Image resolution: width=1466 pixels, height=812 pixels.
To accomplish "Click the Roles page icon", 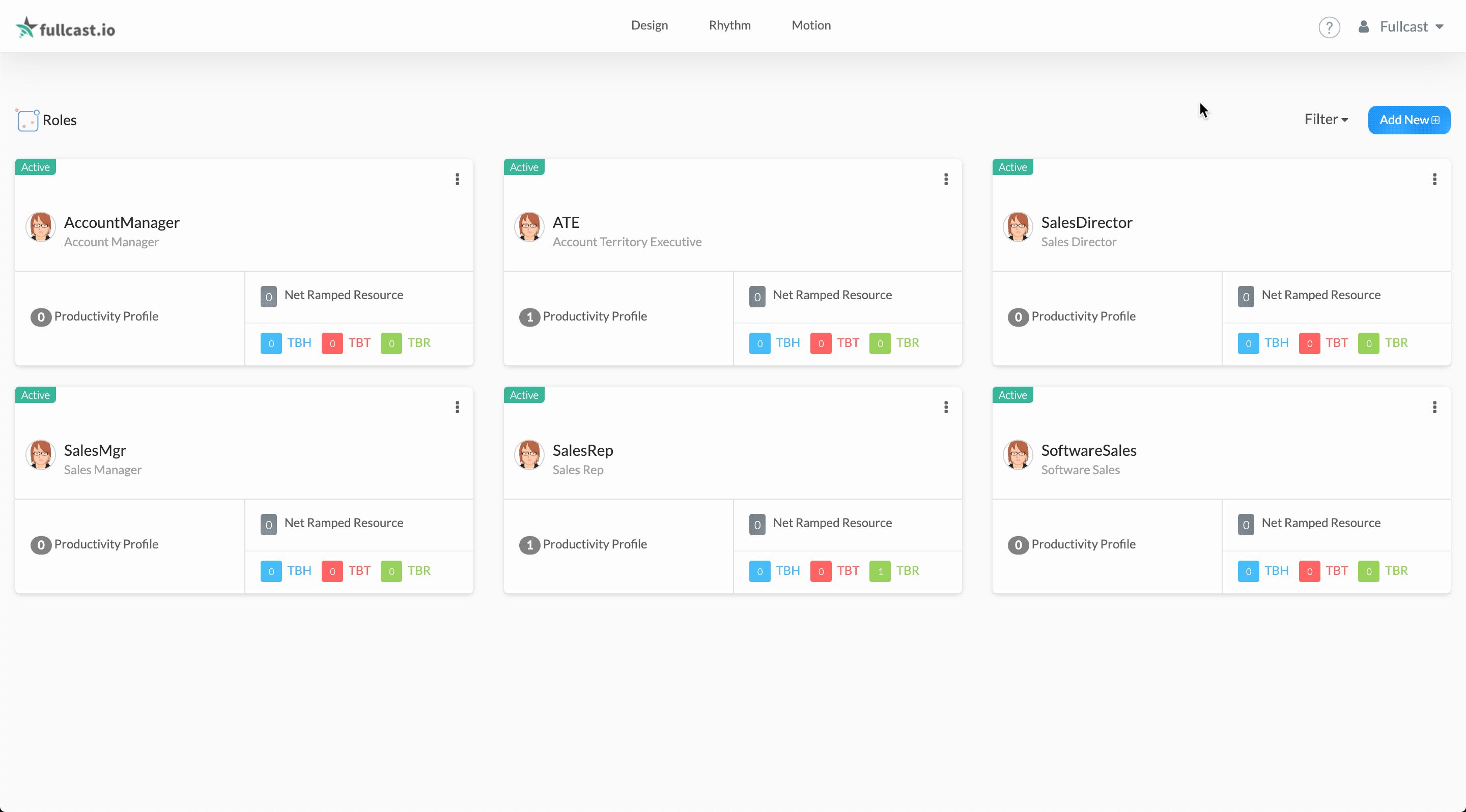I will click(x=27, y=120).
